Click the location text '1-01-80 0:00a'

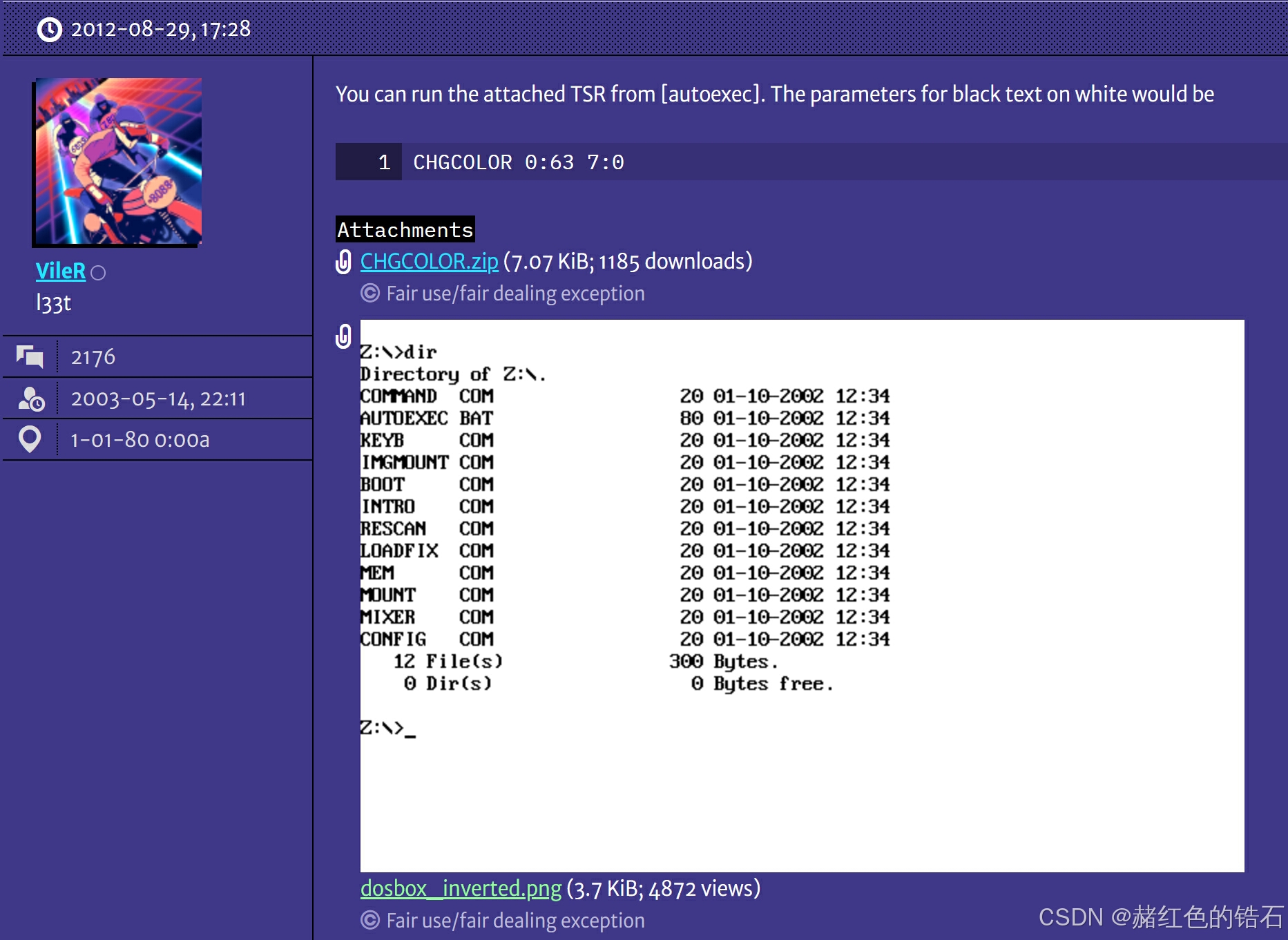(140, 440)
